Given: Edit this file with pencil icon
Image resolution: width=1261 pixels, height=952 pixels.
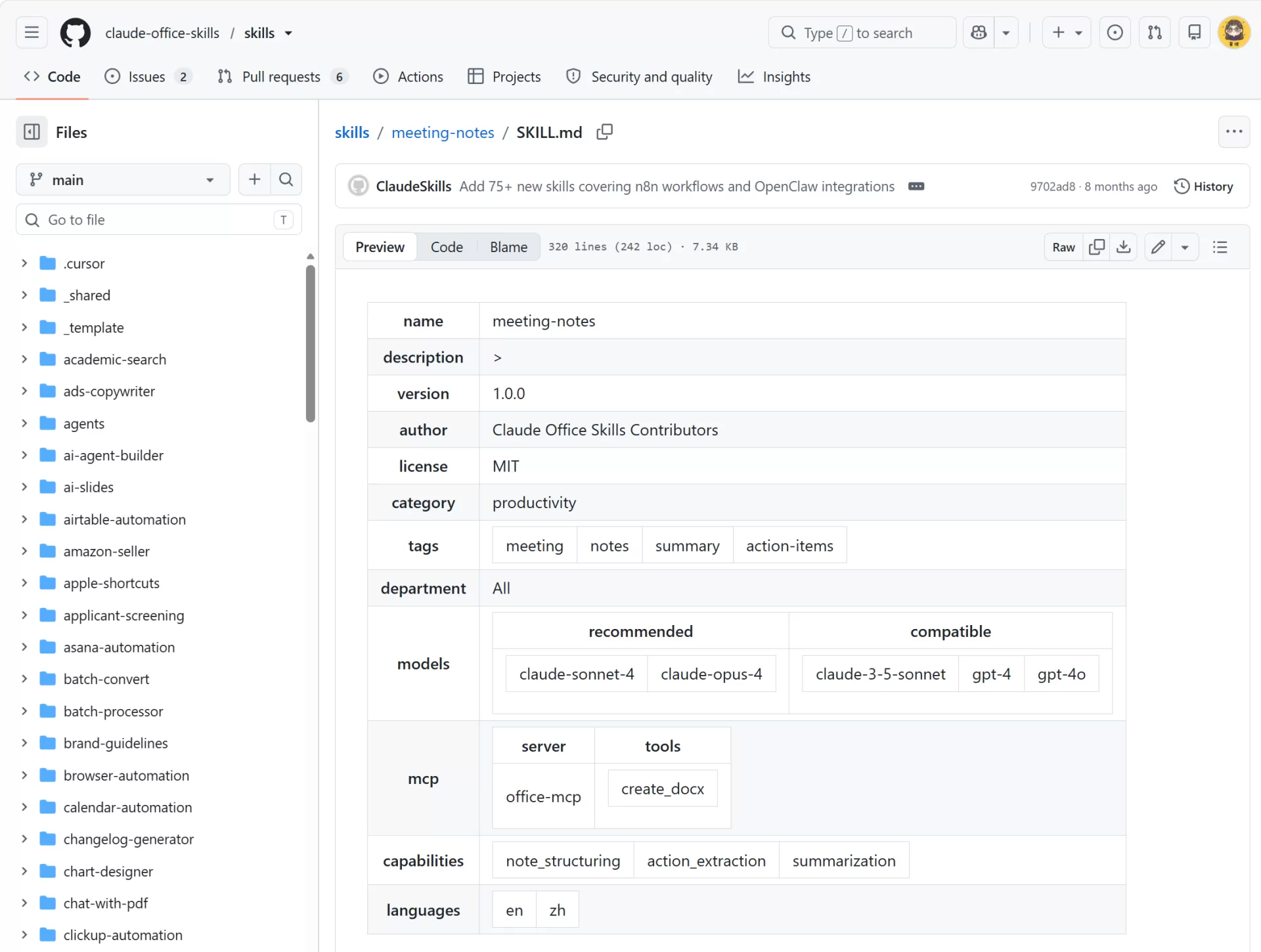Looking at the screenshot, I should (1159, 247).
